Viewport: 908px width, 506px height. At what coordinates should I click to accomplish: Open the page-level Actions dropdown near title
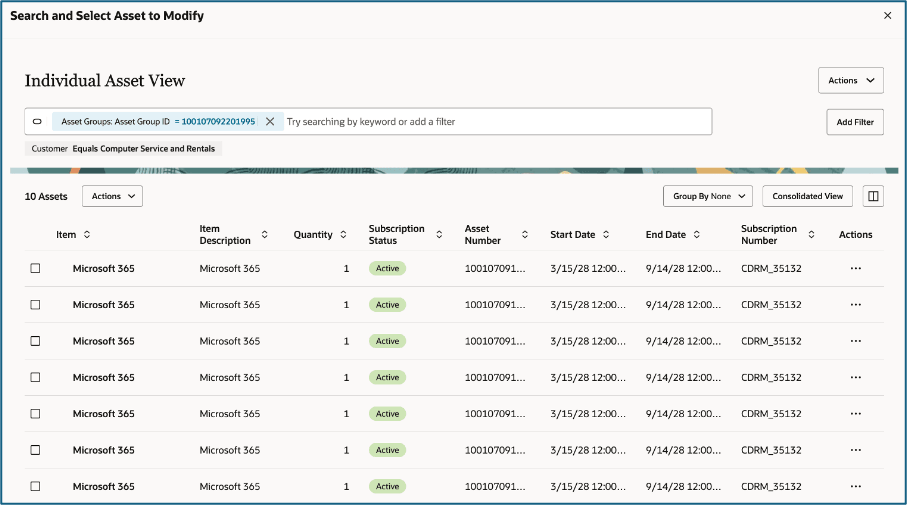point(851,80)
